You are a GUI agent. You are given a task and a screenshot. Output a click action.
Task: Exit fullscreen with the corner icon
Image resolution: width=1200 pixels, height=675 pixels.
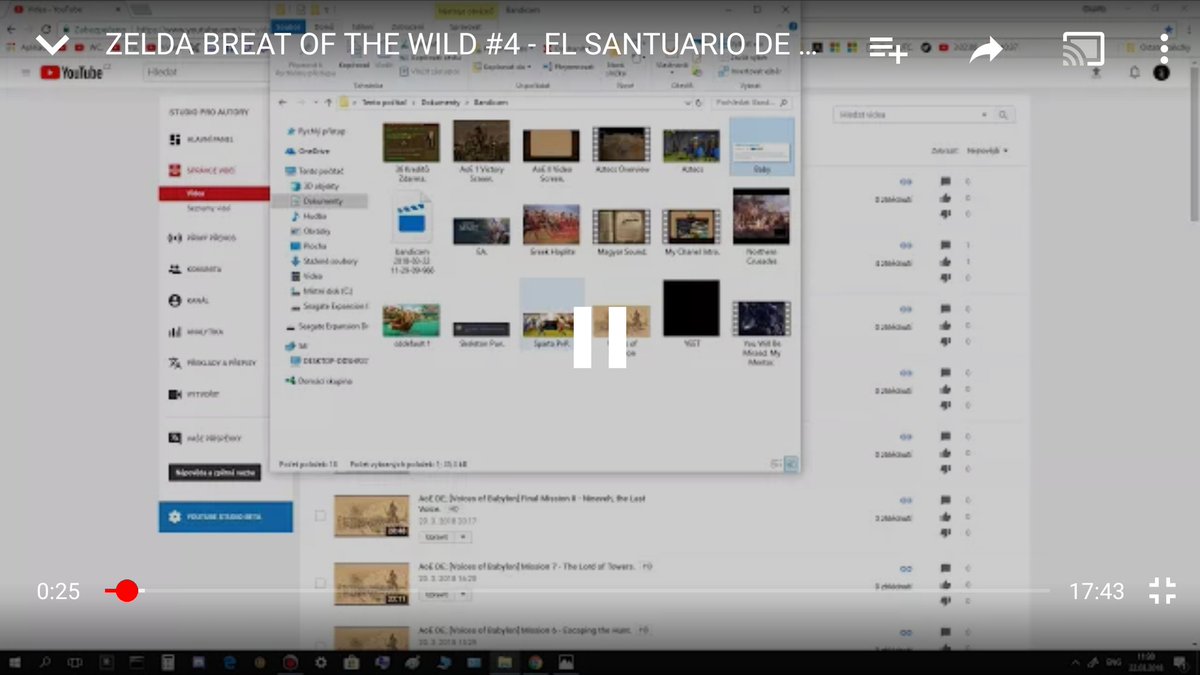(1162, 591)
